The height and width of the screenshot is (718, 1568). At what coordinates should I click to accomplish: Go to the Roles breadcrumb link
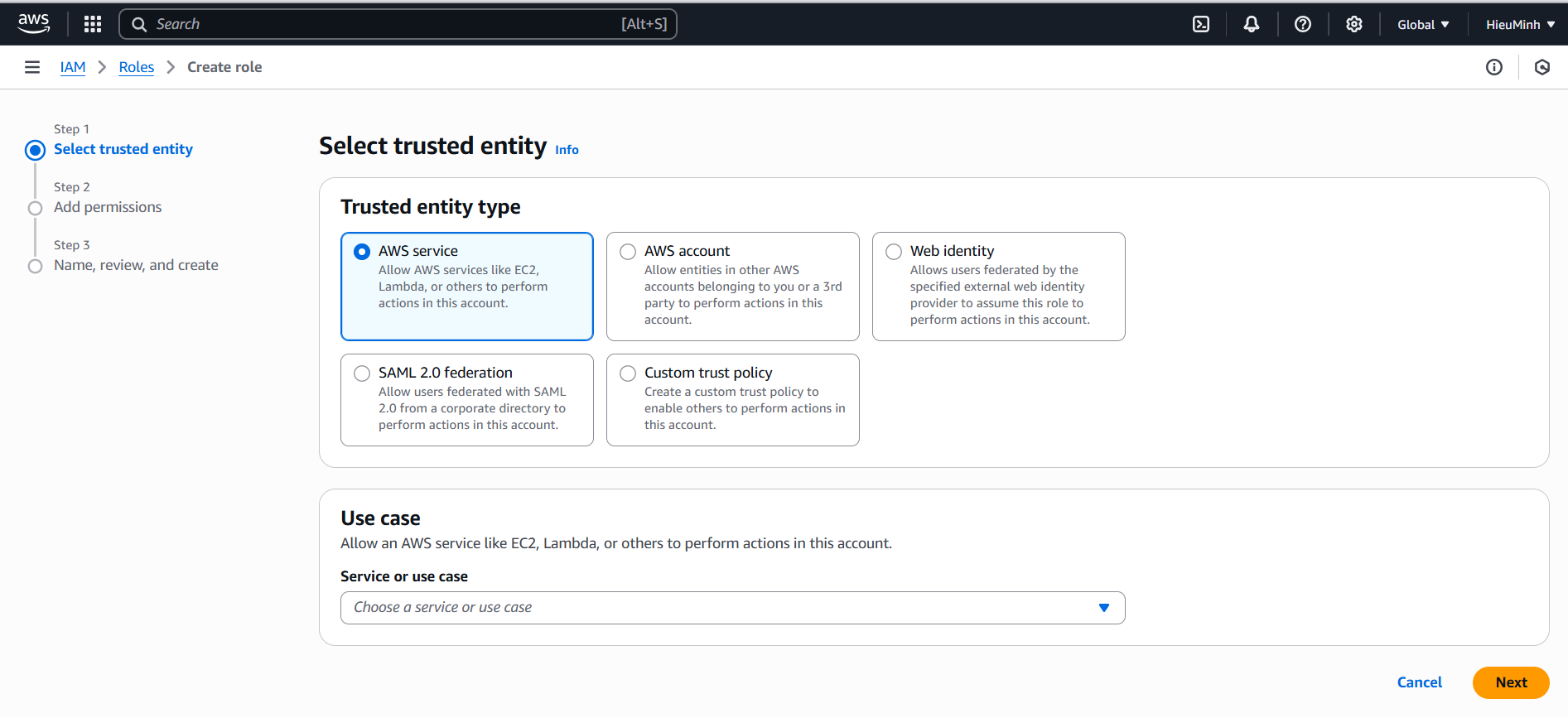click(137, 67)
